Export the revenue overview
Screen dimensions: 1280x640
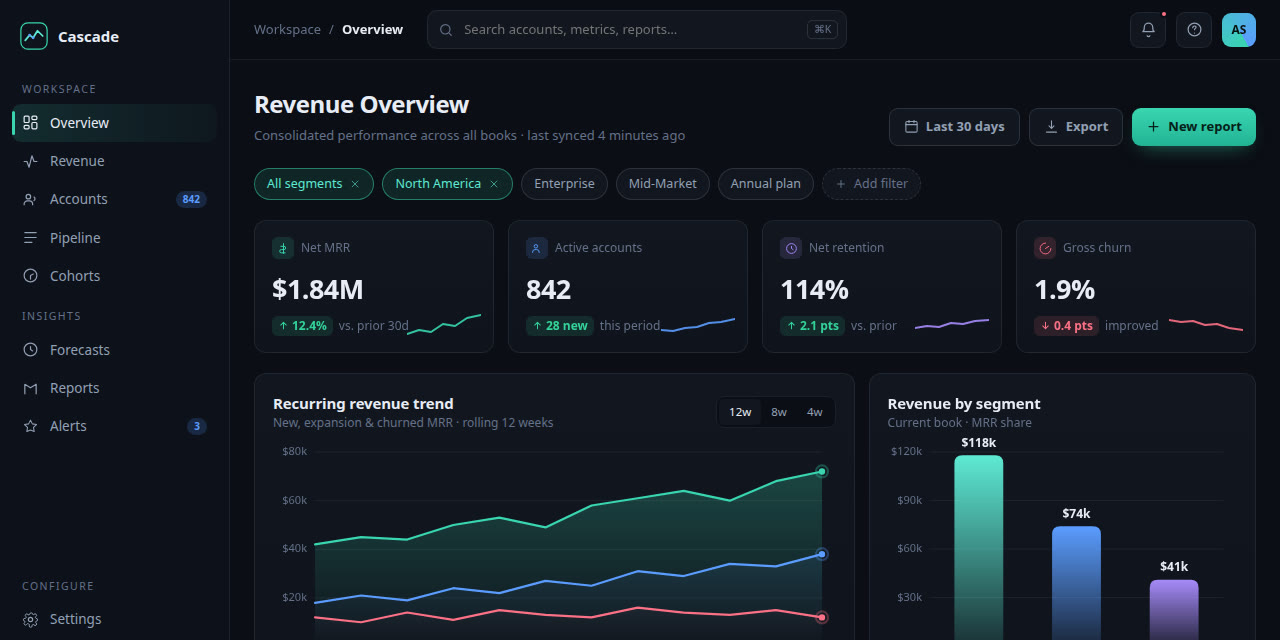pyautogui.click(x=1076, y=127)
